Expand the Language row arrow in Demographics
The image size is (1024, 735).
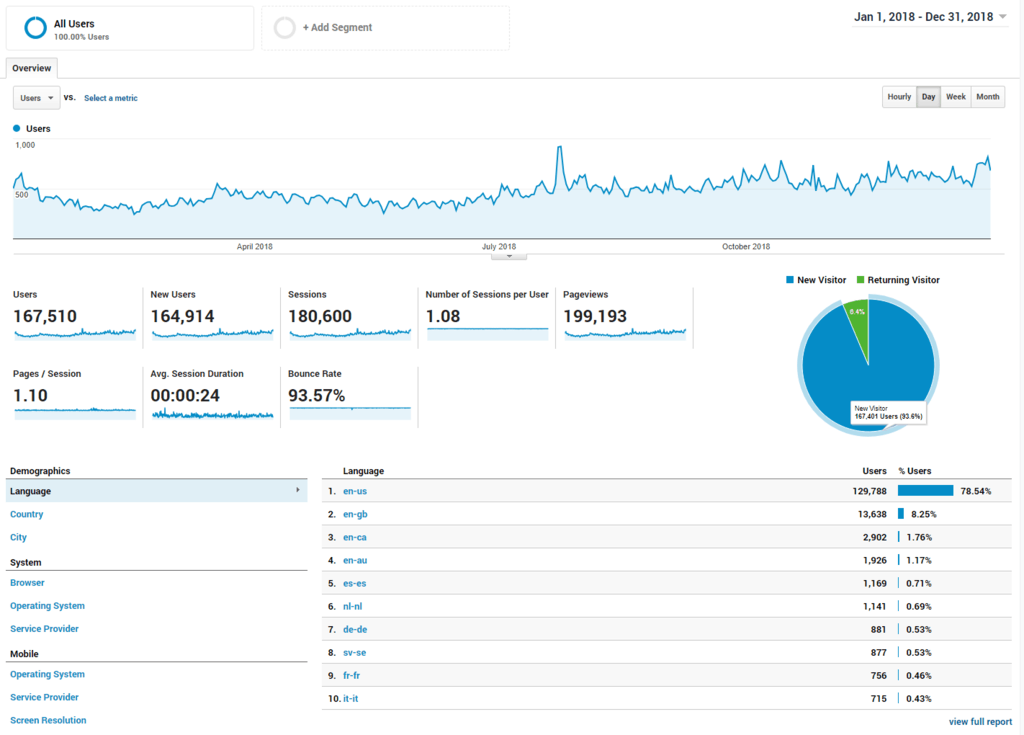tap(298, 490)
